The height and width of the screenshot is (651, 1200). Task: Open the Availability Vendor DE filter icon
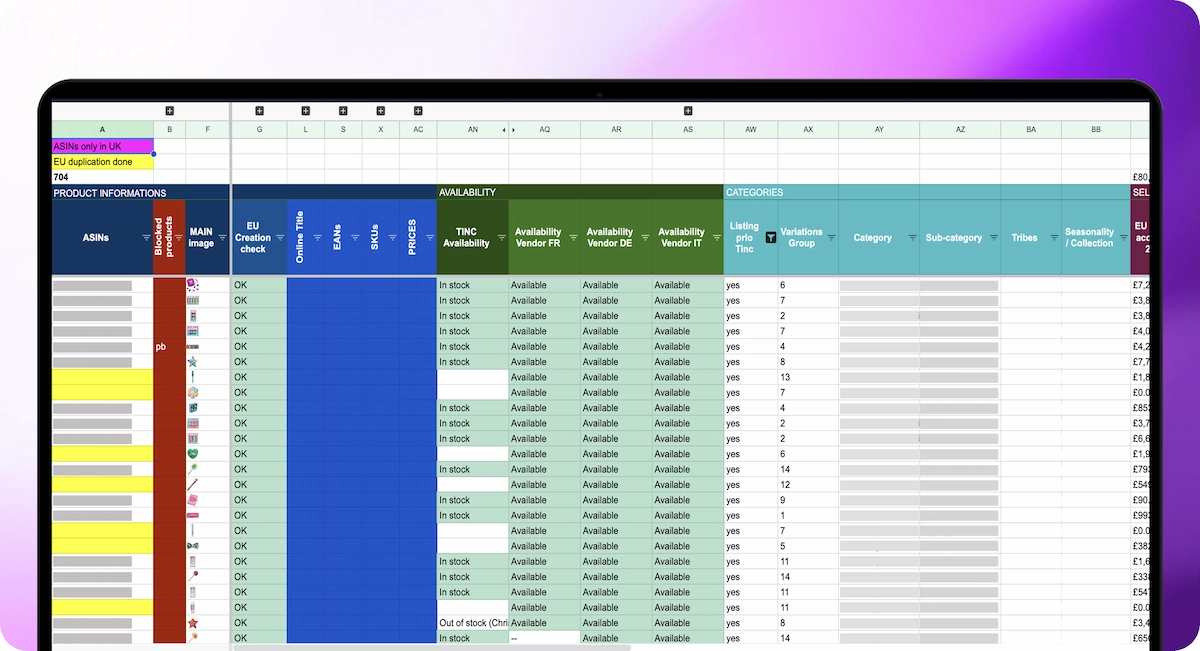coord(645,238)
